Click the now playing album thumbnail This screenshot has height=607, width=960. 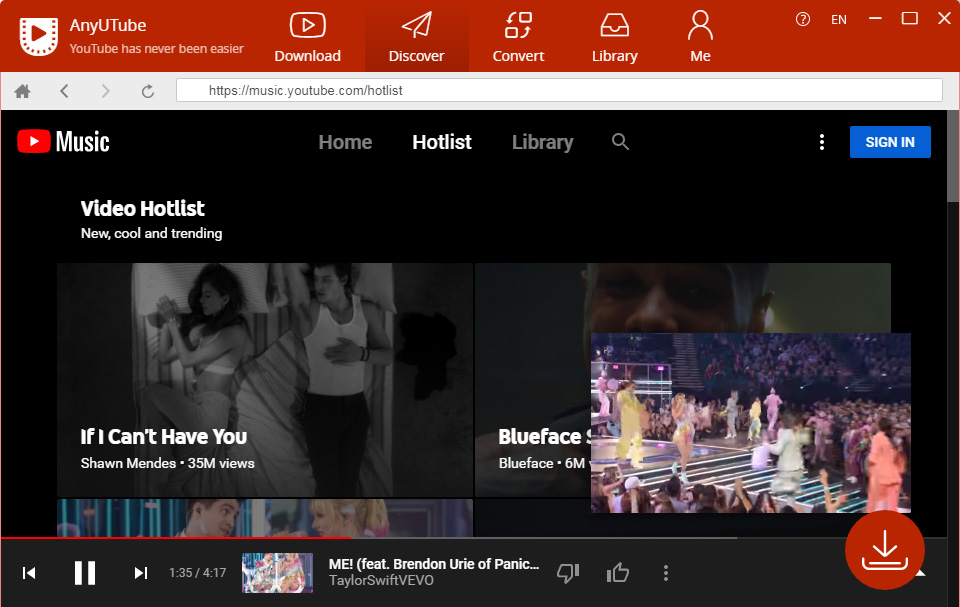tap(277, 573)
